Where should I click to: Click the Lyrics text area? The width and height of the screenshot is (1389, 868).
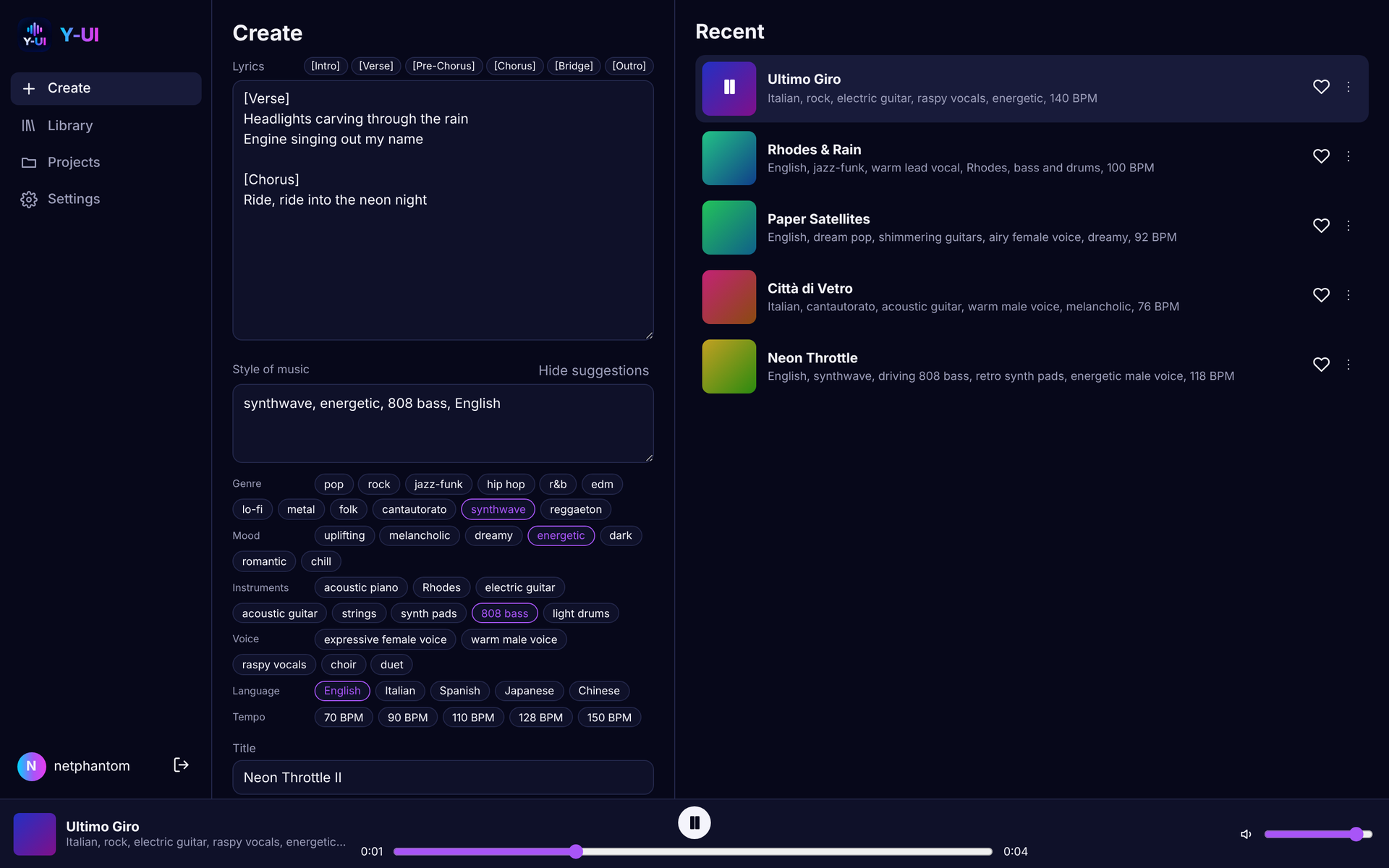(443, 210)
